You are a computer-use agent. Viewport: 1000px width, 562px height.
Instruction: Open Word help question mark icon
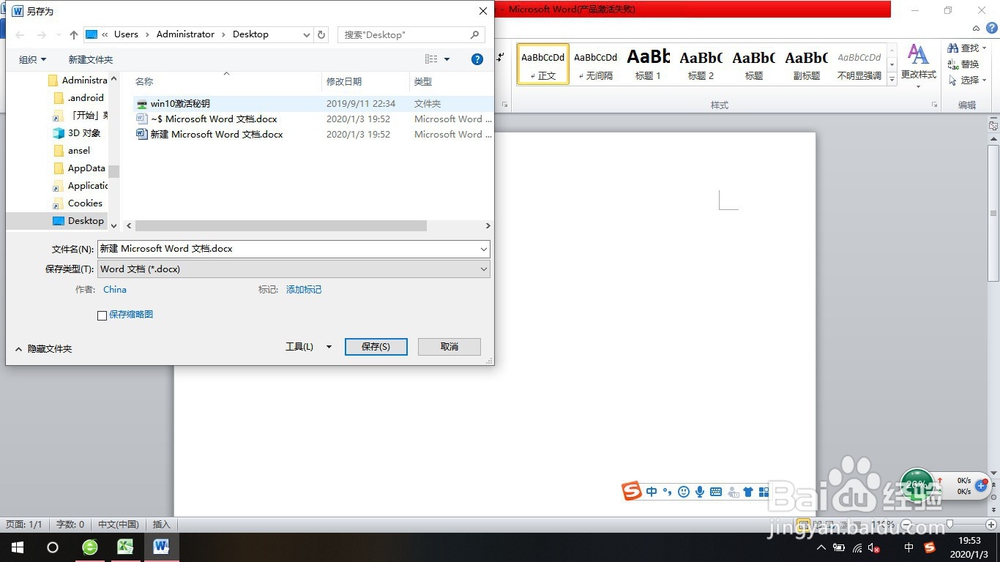(x=992, y=28)
